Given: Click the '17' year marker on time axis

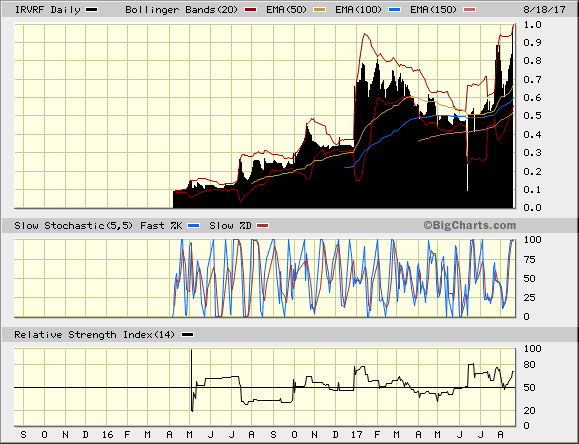Looking at the screenshot, I should [357, 434].
